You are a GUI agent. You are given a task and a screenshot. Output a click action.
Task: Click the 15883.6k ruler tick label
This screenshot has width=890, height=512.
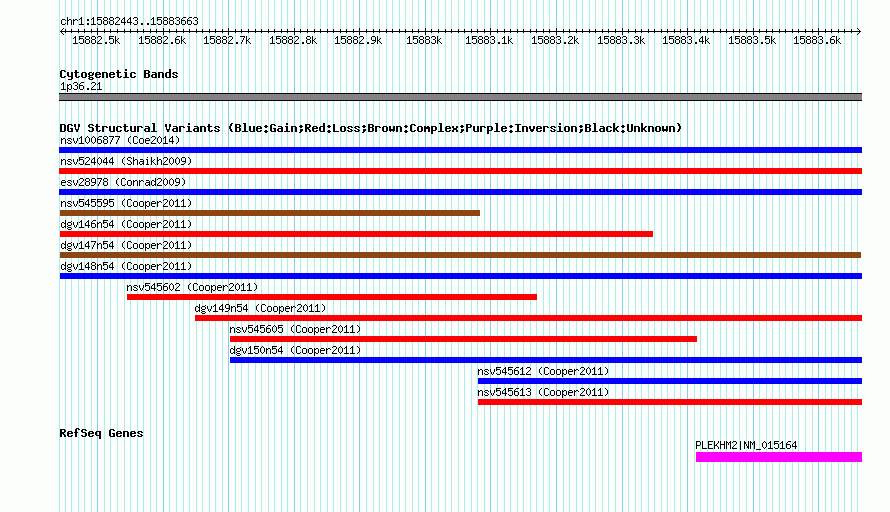pyautogui.click(x=817, y=40)
